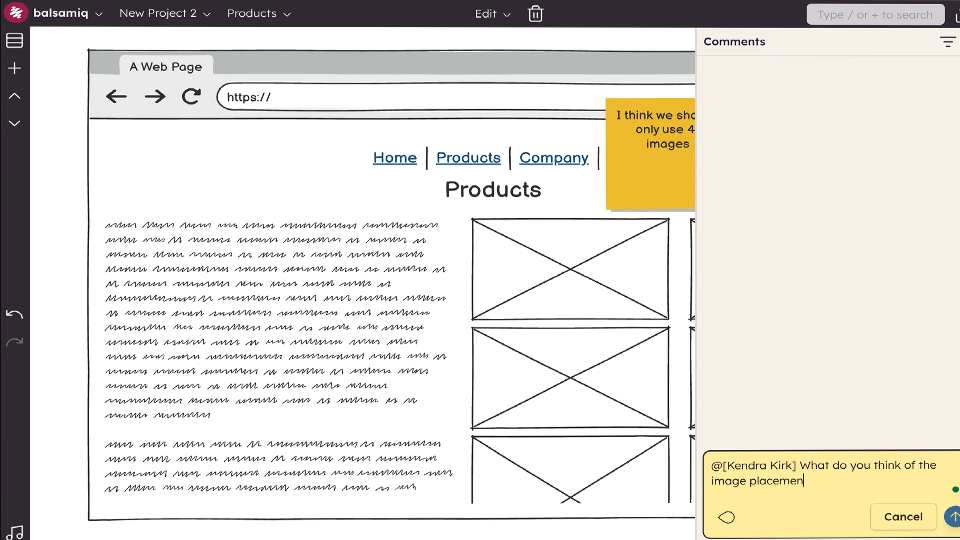Go to previous wireframe with up chevron
Screen dimensions: 960x540
(15, 96)
